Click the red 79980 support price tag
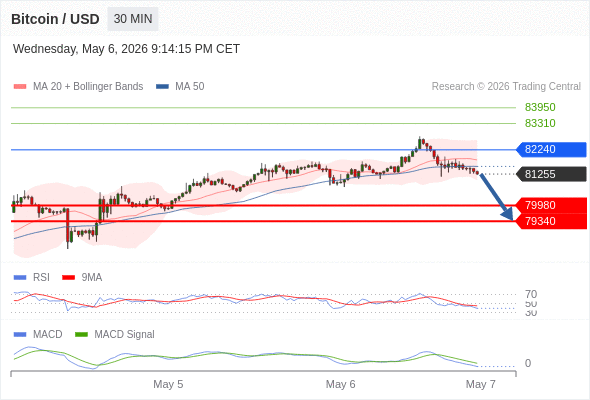590x400 pixels. click(551, 205)
